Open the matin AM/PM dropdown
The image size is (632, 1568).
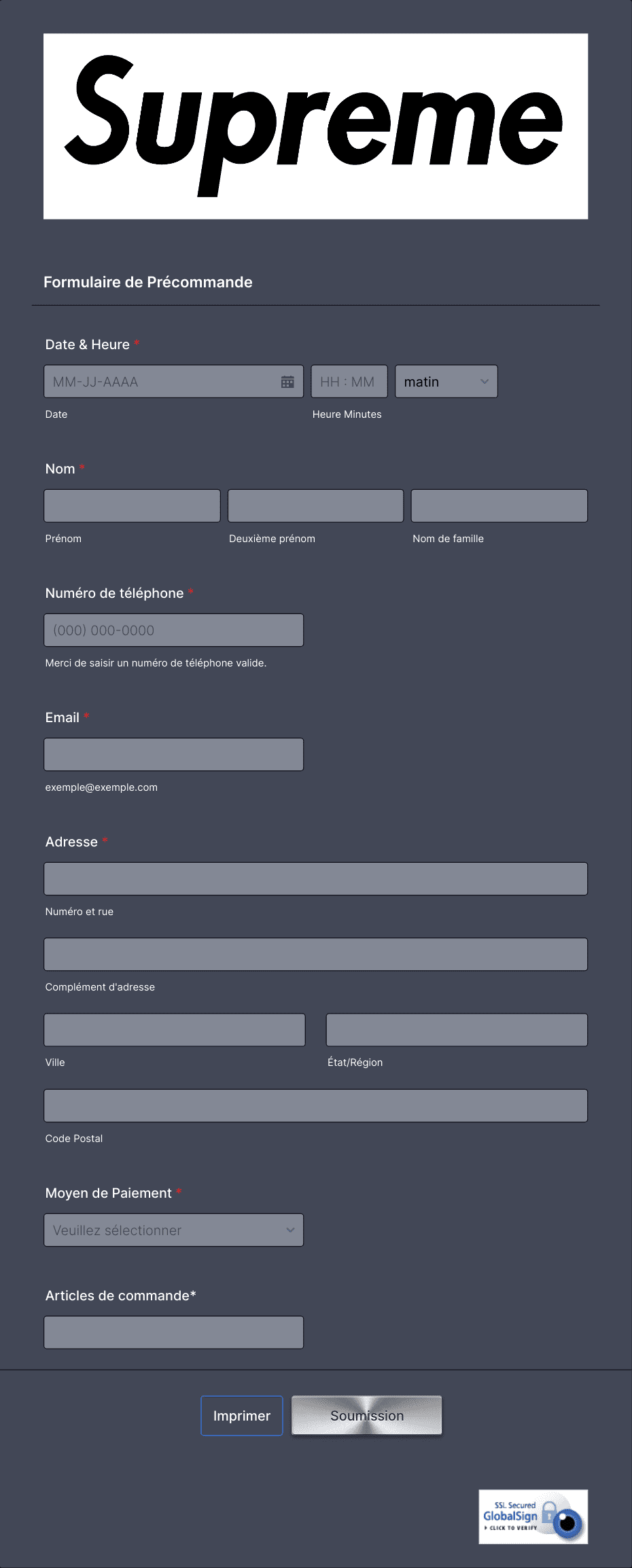pos(446,382)
